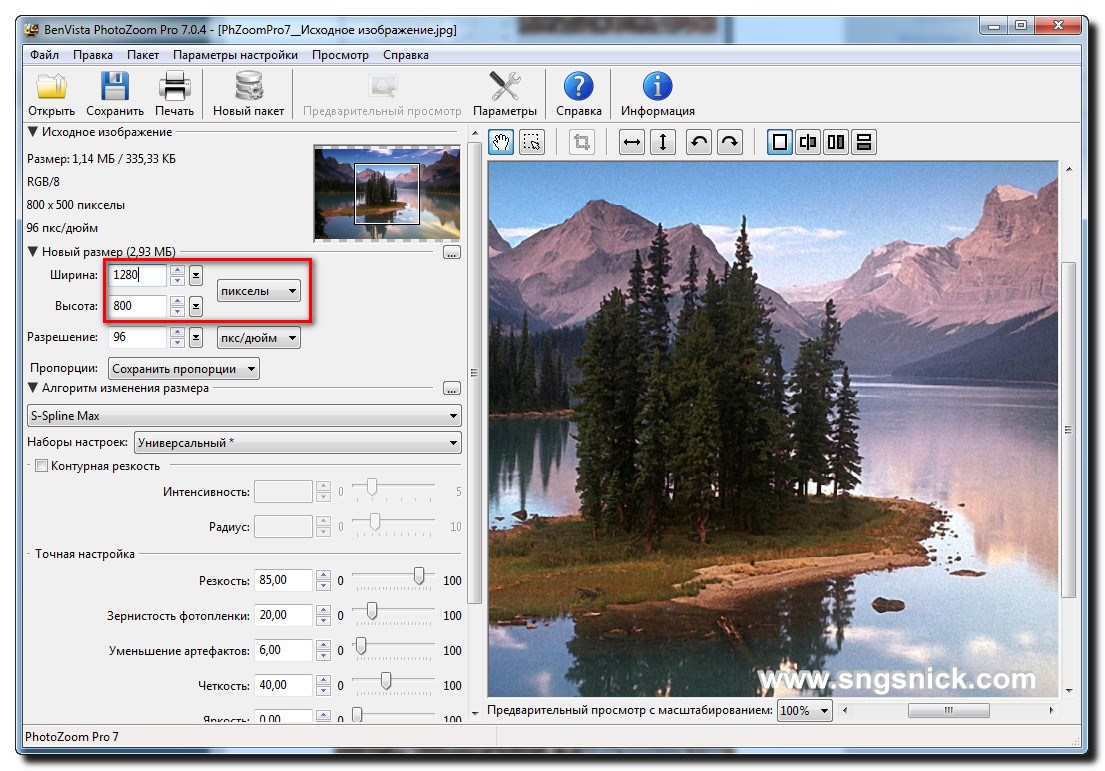This screenshot has width=1105, height=771.
Task: Click the ellipsis button beside Алгоритм изменения размера
Action: click(x=452, y=388)
